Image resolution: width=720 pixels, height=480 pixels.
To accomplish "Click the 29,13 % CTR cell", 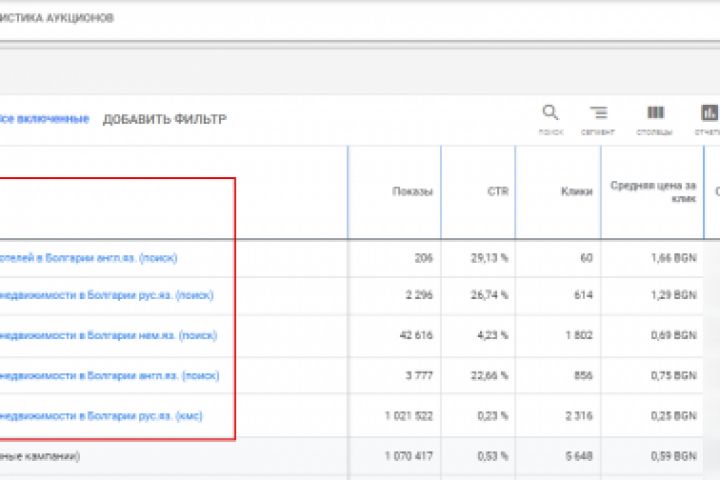I will tap(490, 258).
